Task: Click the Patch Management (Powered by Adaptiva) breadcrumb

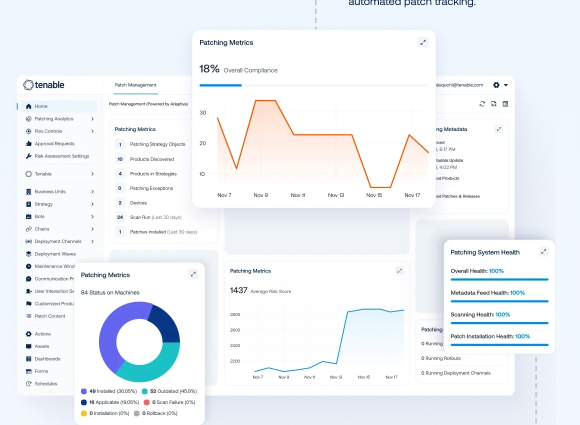Action: pos(148,104)
